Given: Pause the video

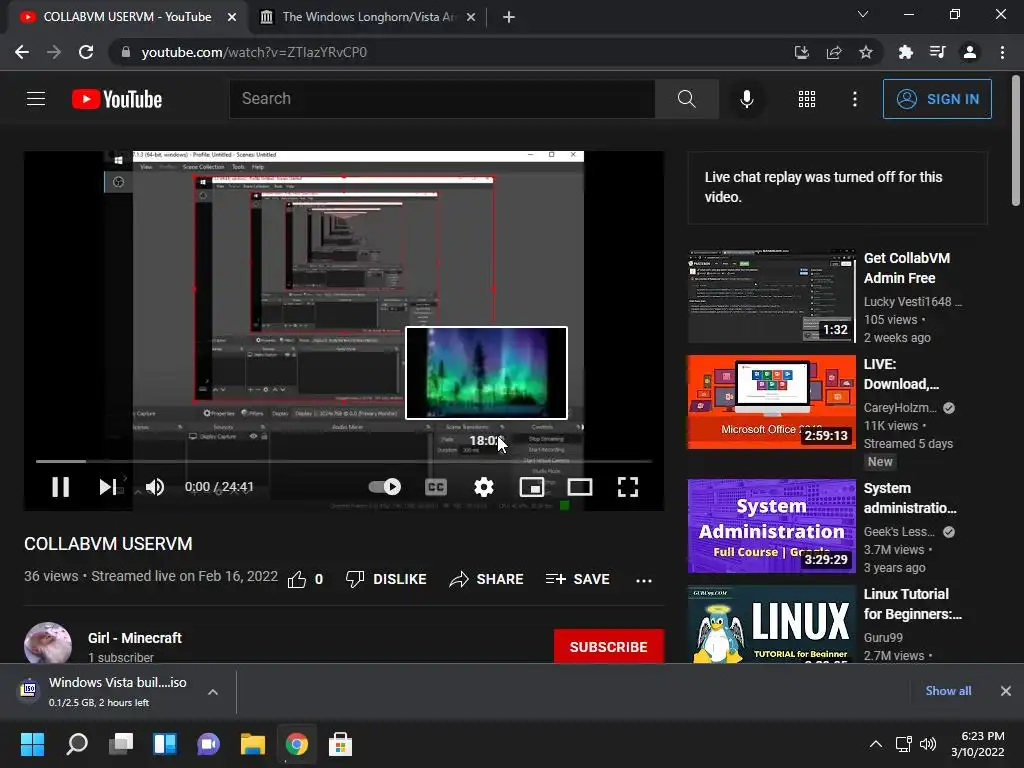Looking at the screenshot, I should click(60, 487).
